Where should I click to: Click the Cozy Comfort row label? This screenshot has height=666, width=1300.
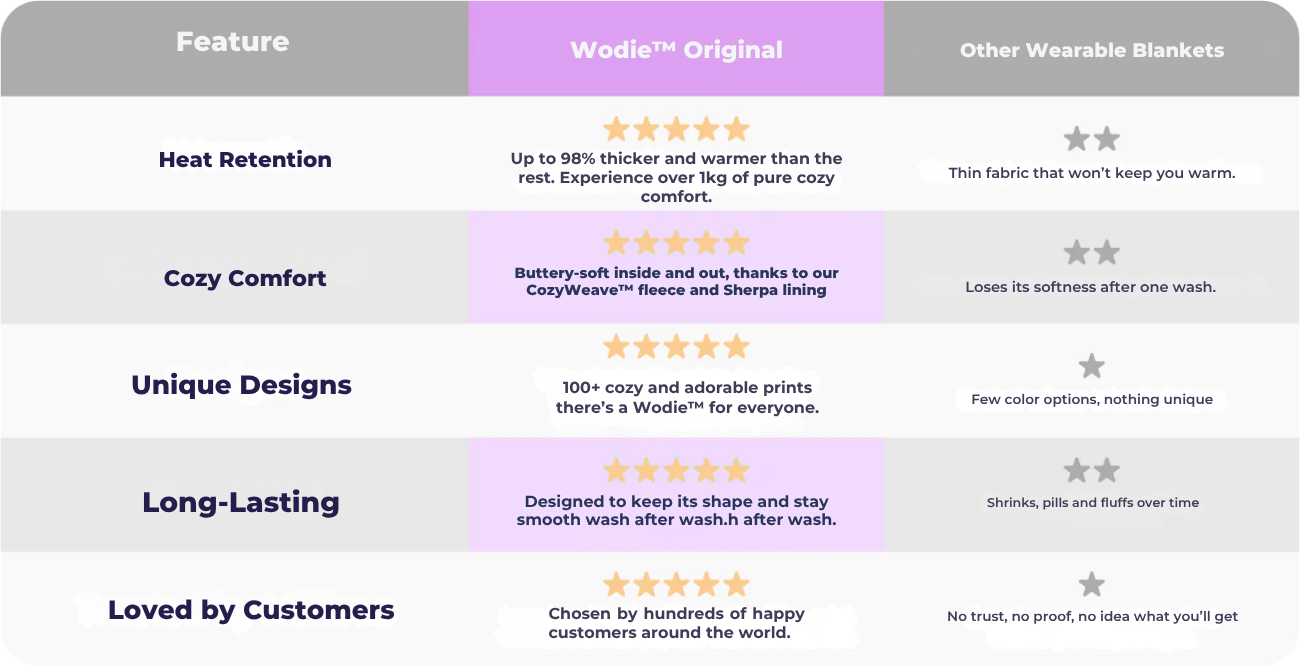(245, 278)
